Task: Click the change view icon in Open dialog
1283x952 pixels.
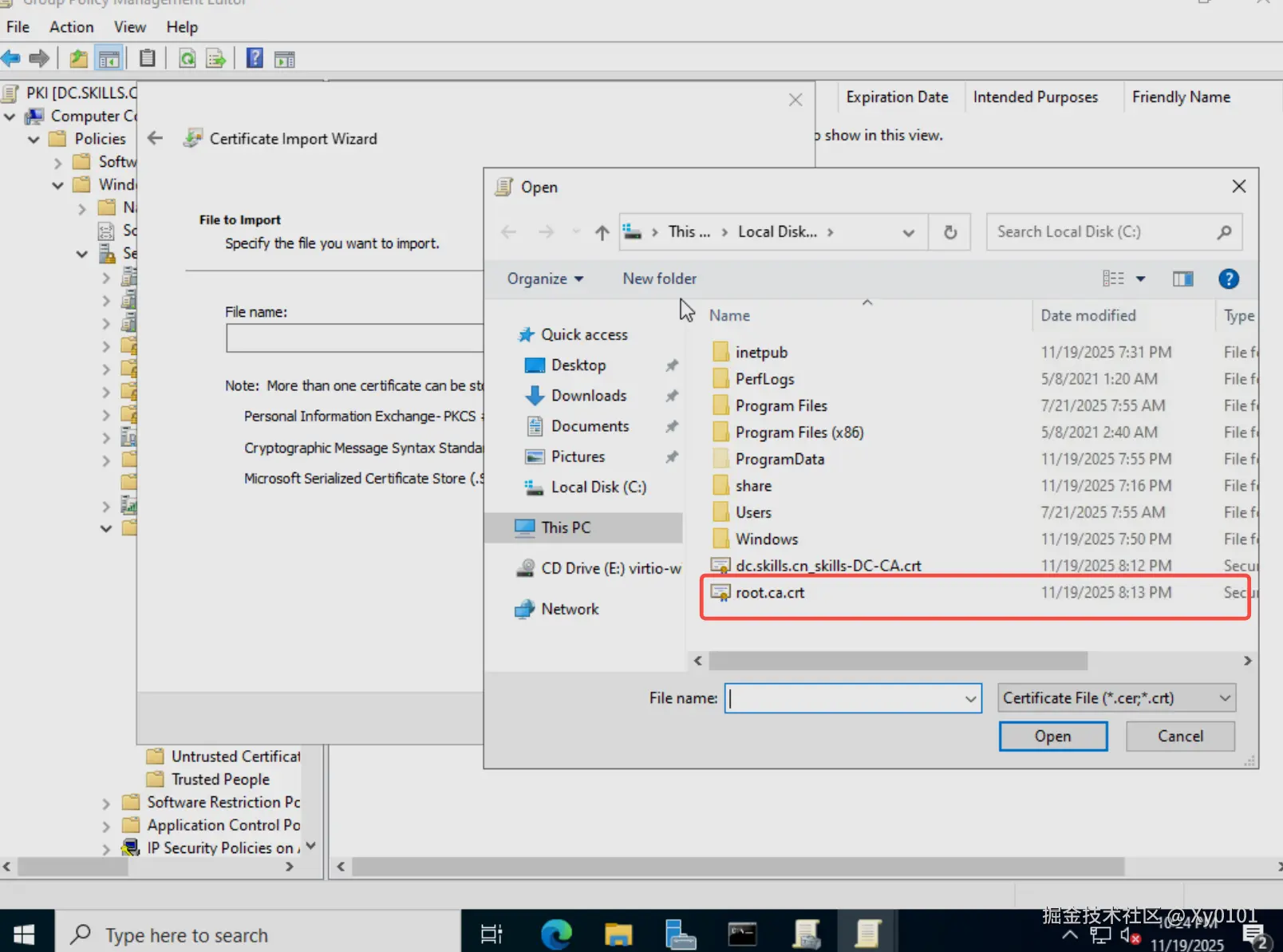Action: coord(1113,278)
